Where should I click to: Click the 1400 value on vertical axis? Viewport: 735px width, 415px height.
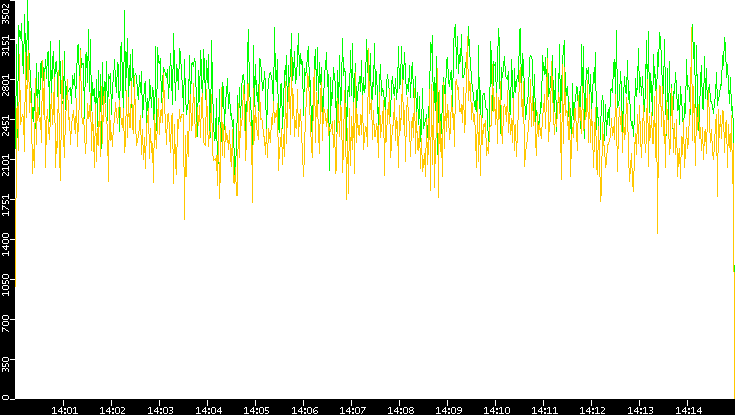click(x=5, y=244)
